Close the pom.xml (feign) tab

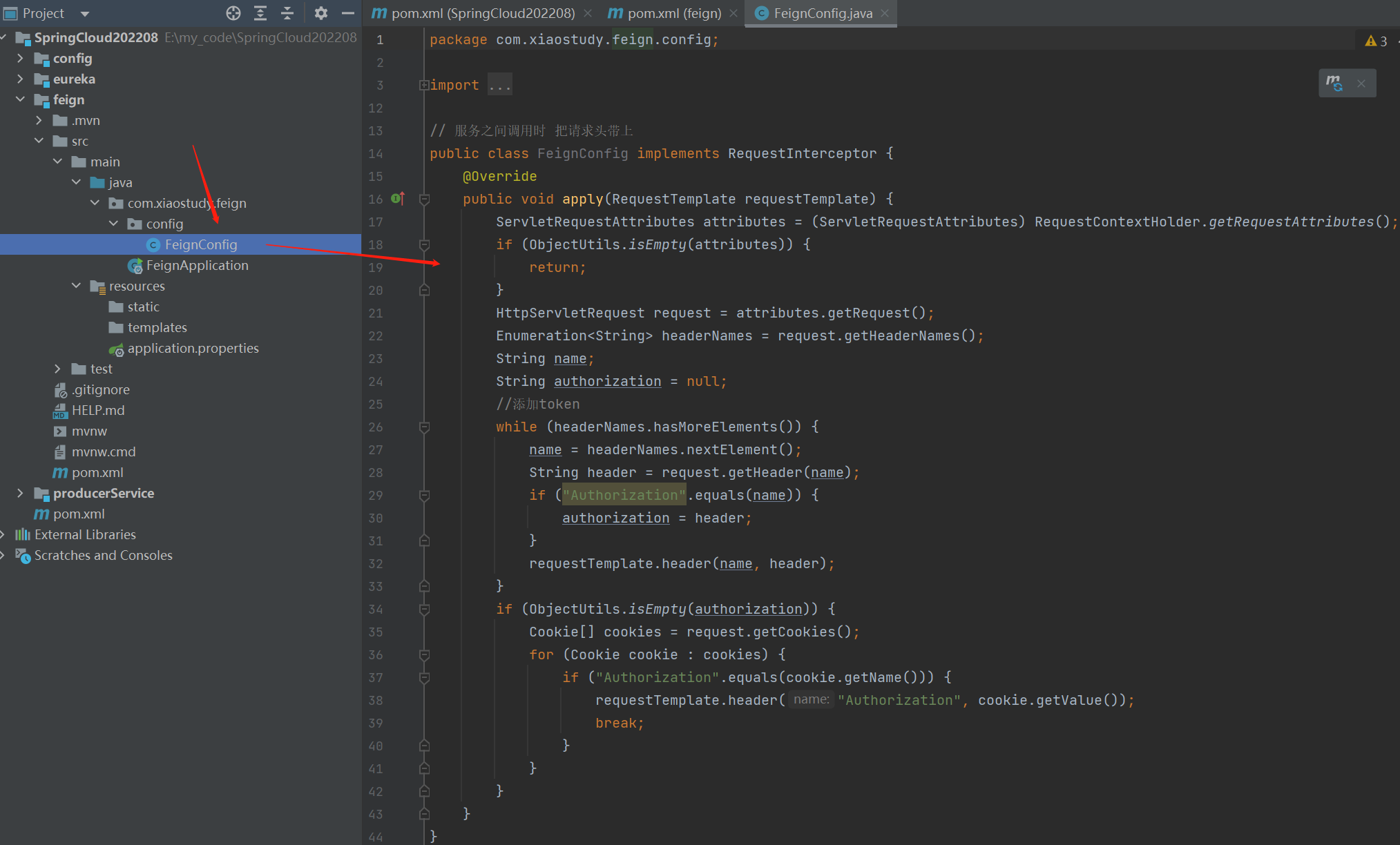[733, 13]
